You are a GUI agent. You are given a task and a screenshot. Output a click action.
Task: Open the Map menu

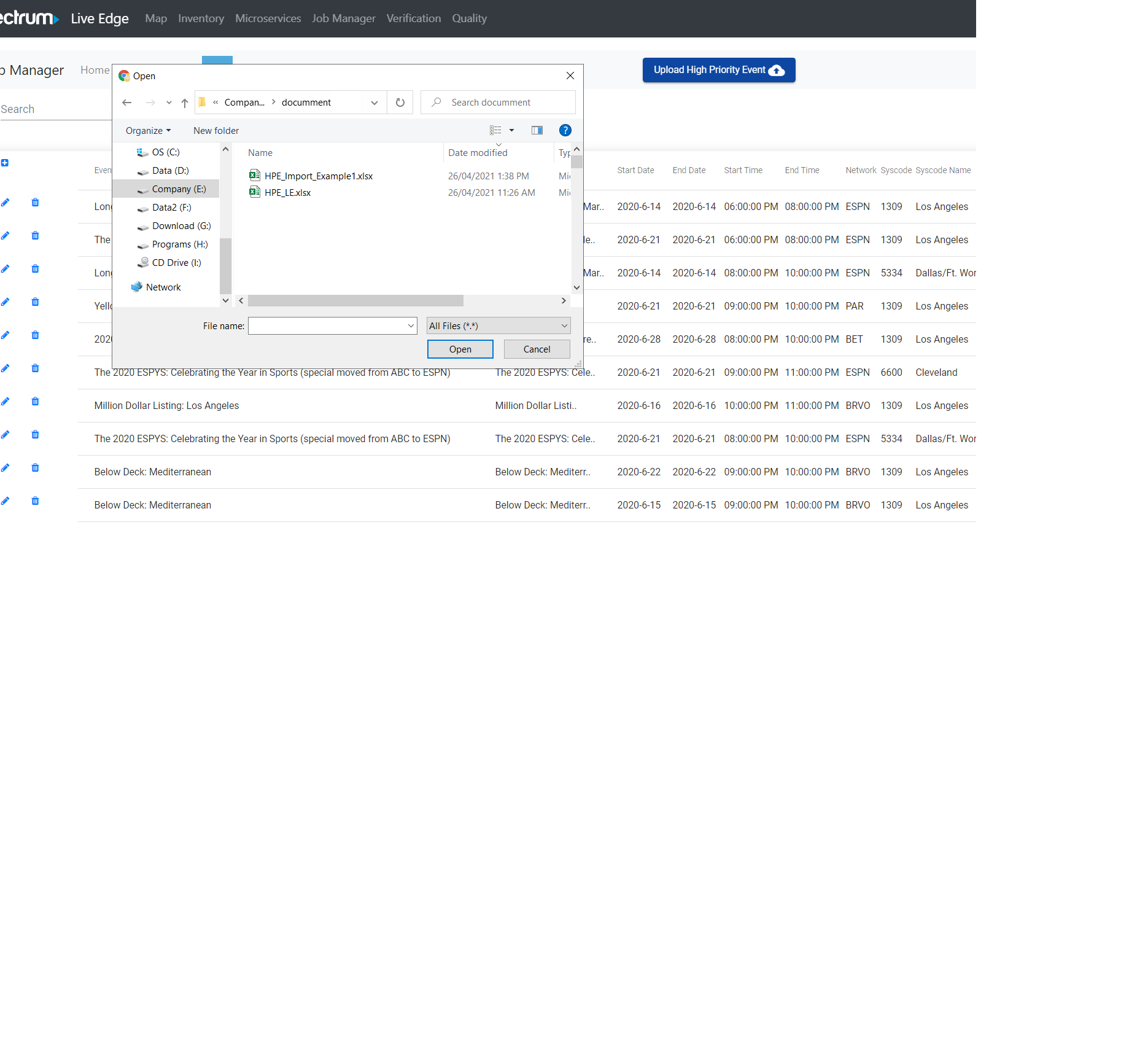[x=156, y=18]
